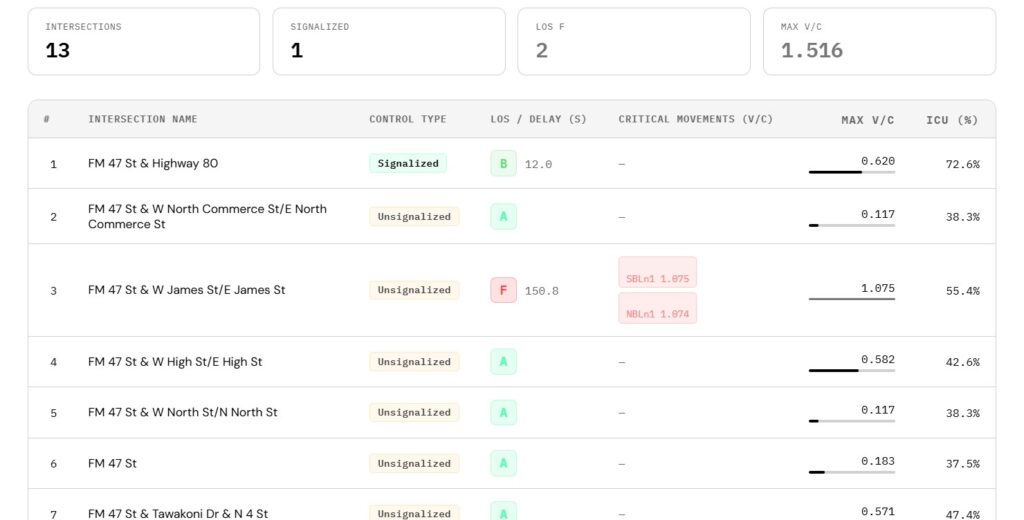The height and width of the screenshot is (520, 1024).
Task: Click the NBLn1 1.074 critical movement tag
Action: click(658, 308)
